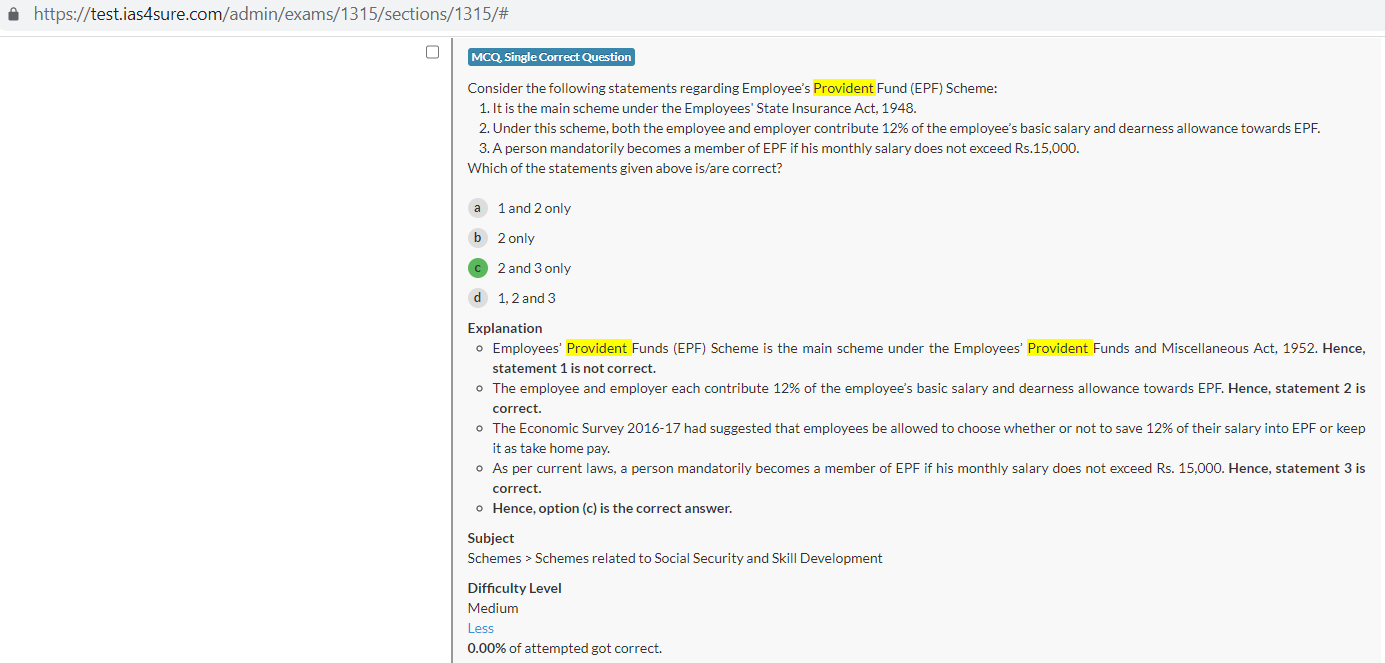Click the 'Difficulty Level' heading
The height and width of the screenshot is (663, 1385).
click(514, 588)
